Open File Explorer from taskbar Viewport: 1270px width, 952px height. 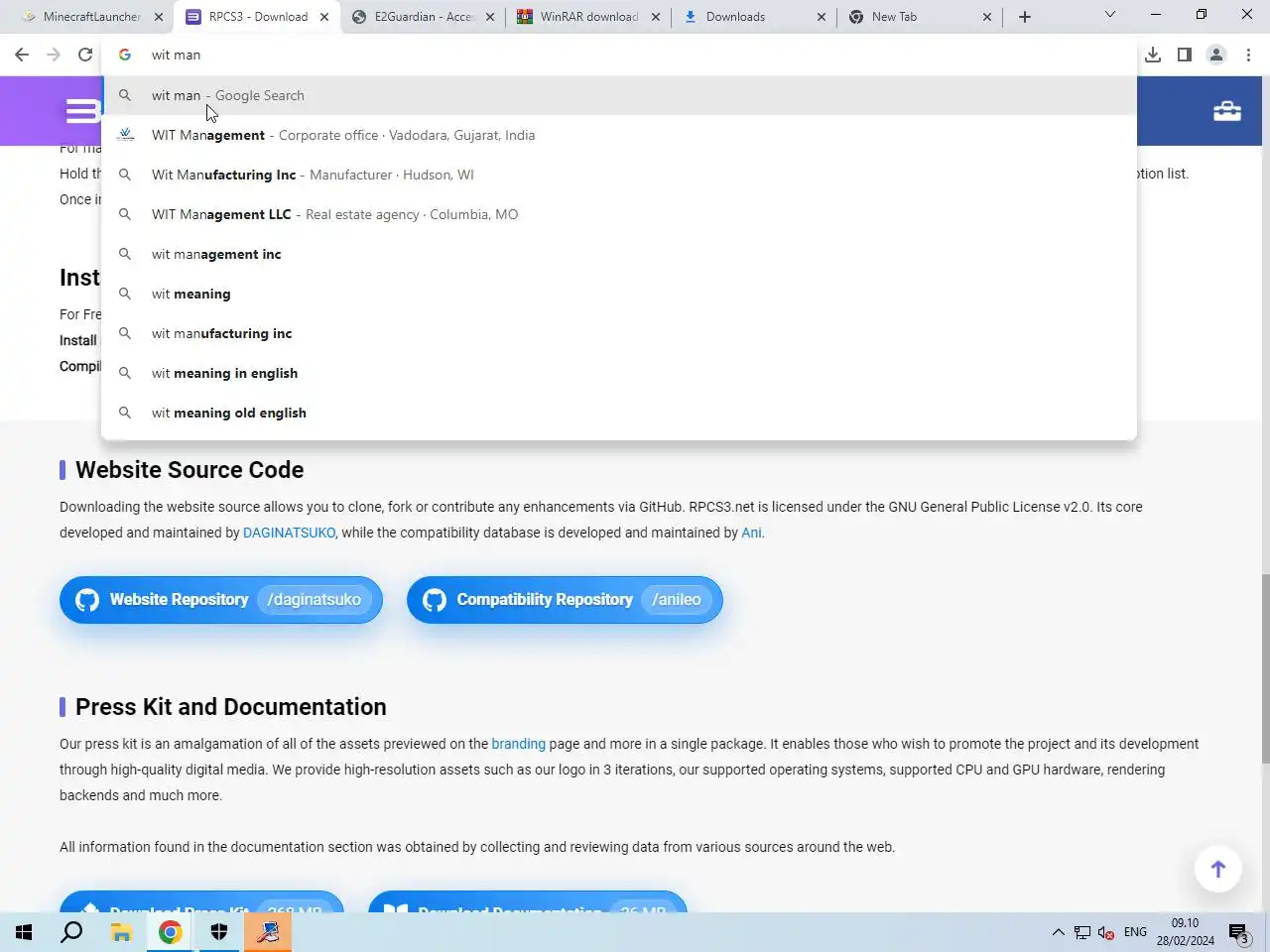pos(121,932)
